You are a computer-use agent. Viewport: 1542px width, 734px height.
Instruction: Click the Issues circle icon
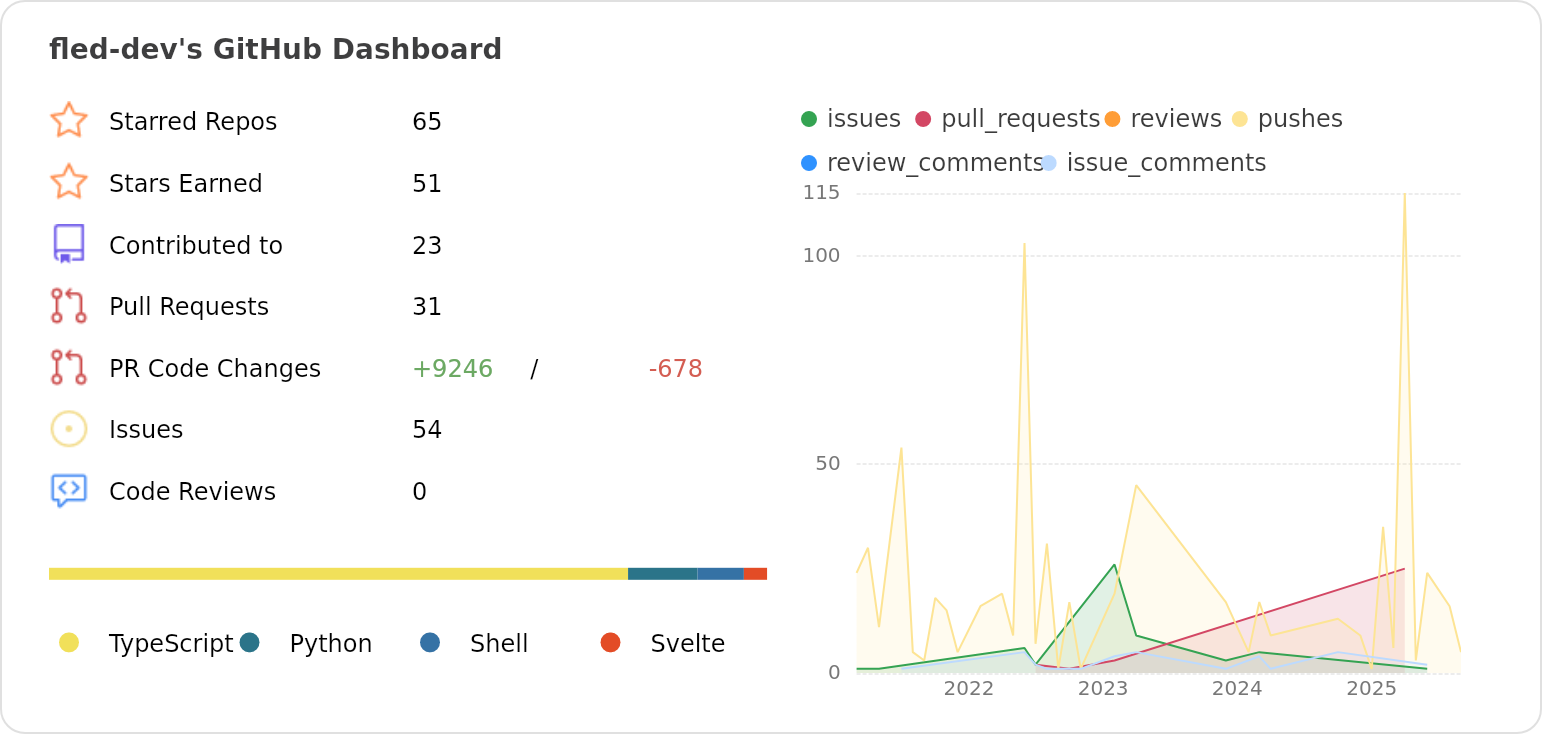tap(69, 429)
